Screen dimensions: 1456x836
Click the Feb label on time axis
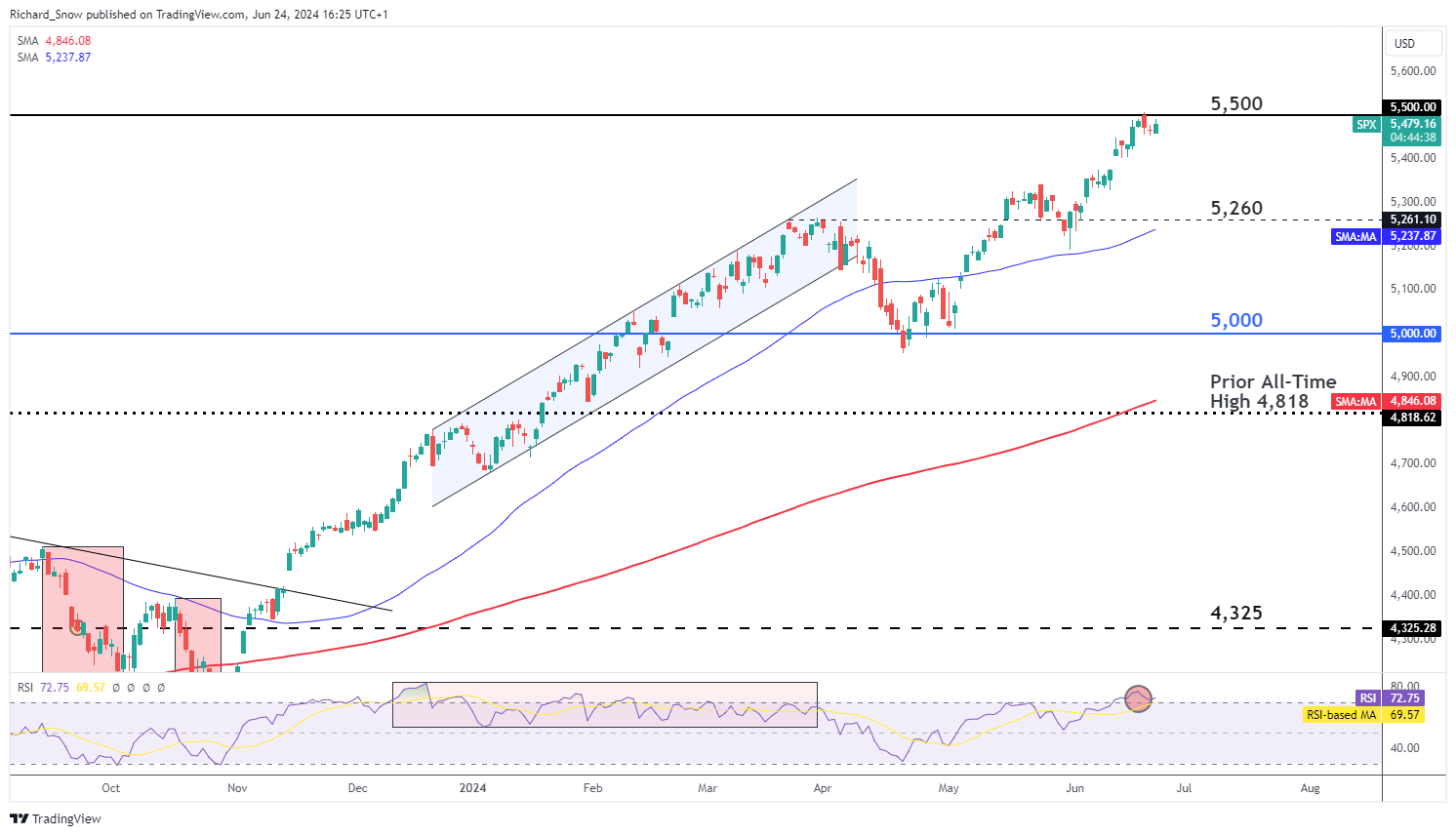(592, 788)
